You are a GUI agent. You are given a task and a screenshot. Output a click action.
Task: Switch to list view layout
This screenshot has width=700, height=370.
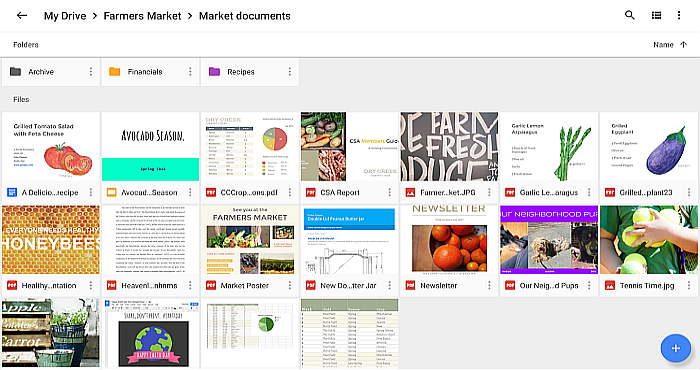(656, 15)
